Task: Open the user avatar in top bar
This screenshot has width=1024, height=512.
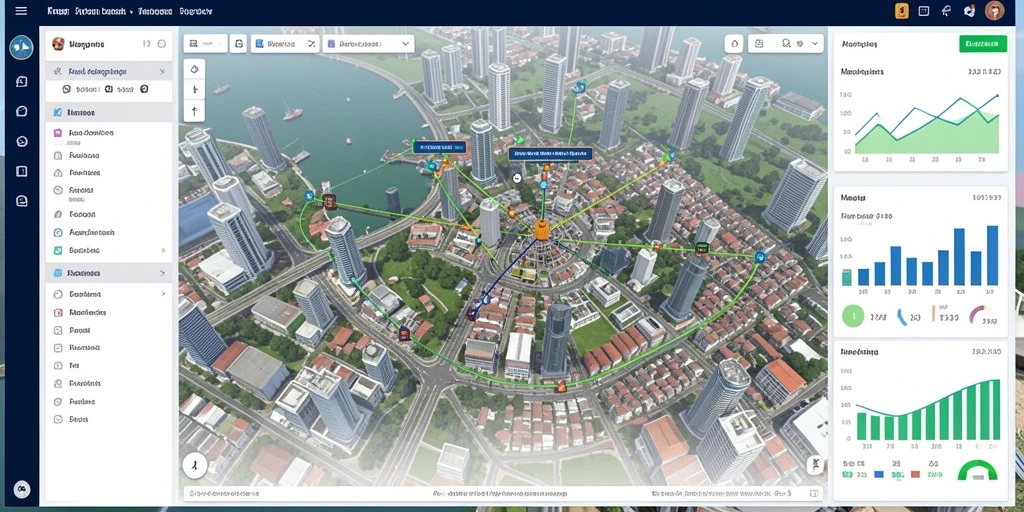Action: coord(994,10)
